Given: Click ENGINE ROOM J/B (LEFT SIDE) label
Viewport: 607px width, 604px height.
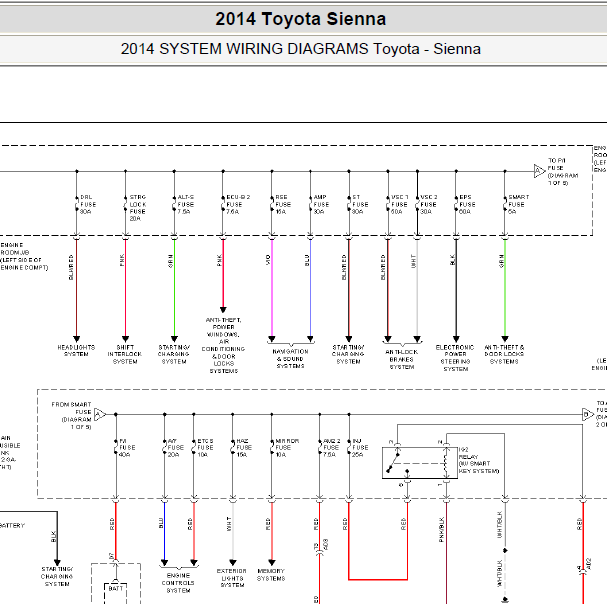Looking at the screenshot, I should coord(24,256).
